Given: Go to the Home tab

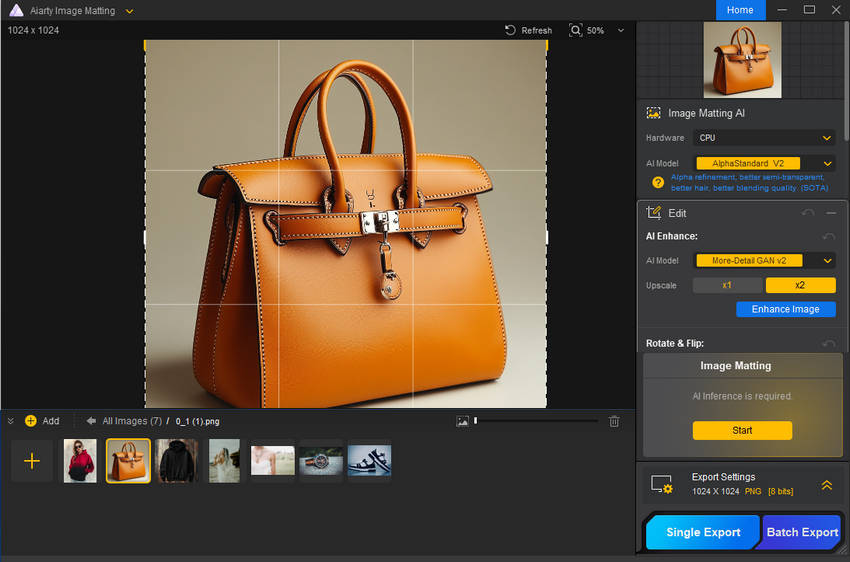Looking at the screenshot, I should [x=740, y=10].
